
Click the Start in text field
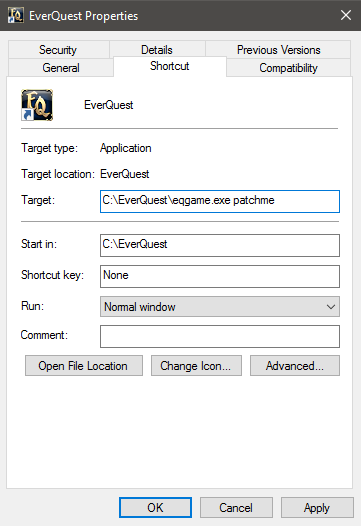click(x=220, y=245)
